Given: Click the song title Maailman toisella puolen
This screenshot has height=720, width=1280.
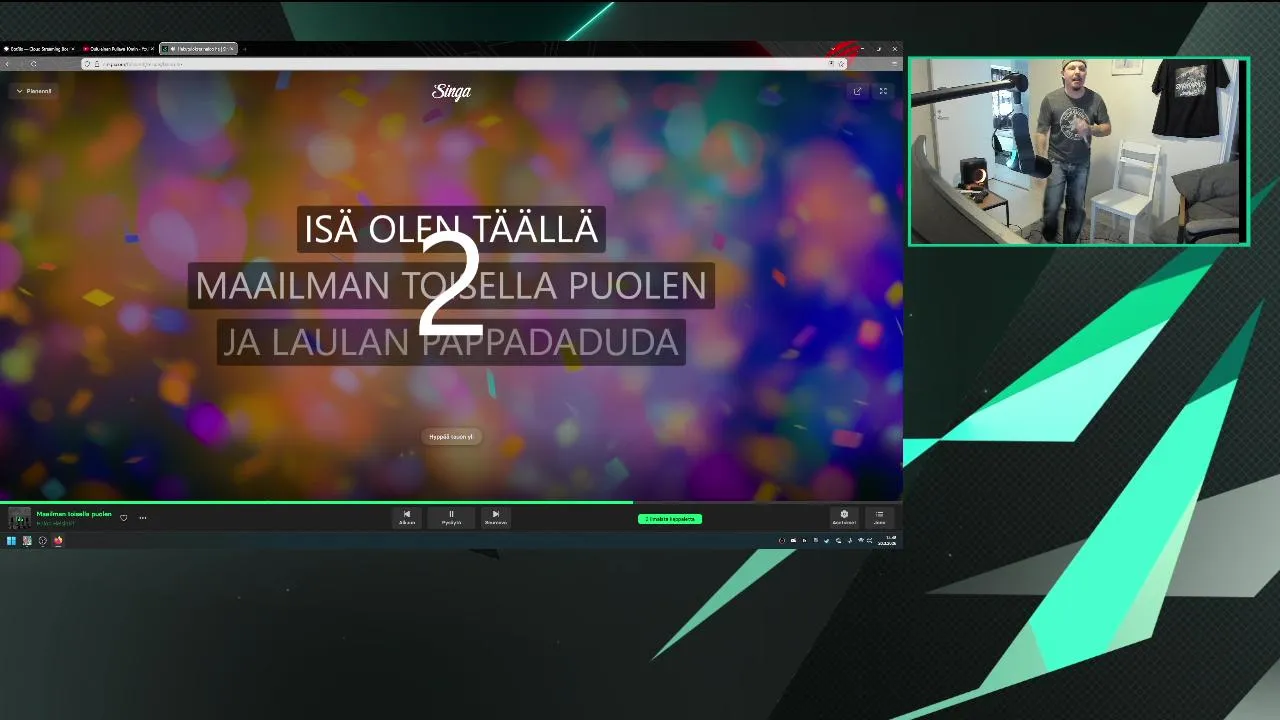Looking at the screenshot, I should click(x=74, y=514).
